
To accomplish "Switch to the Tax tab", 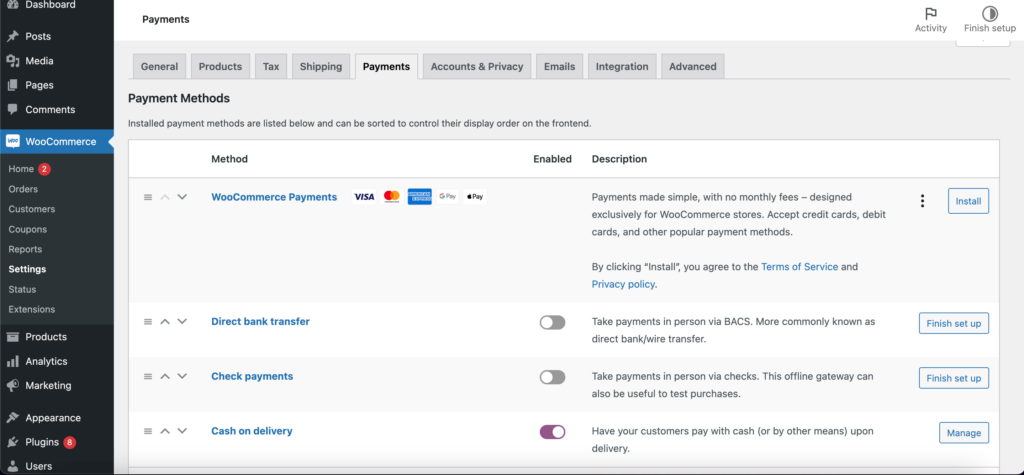I will point(271,67).
